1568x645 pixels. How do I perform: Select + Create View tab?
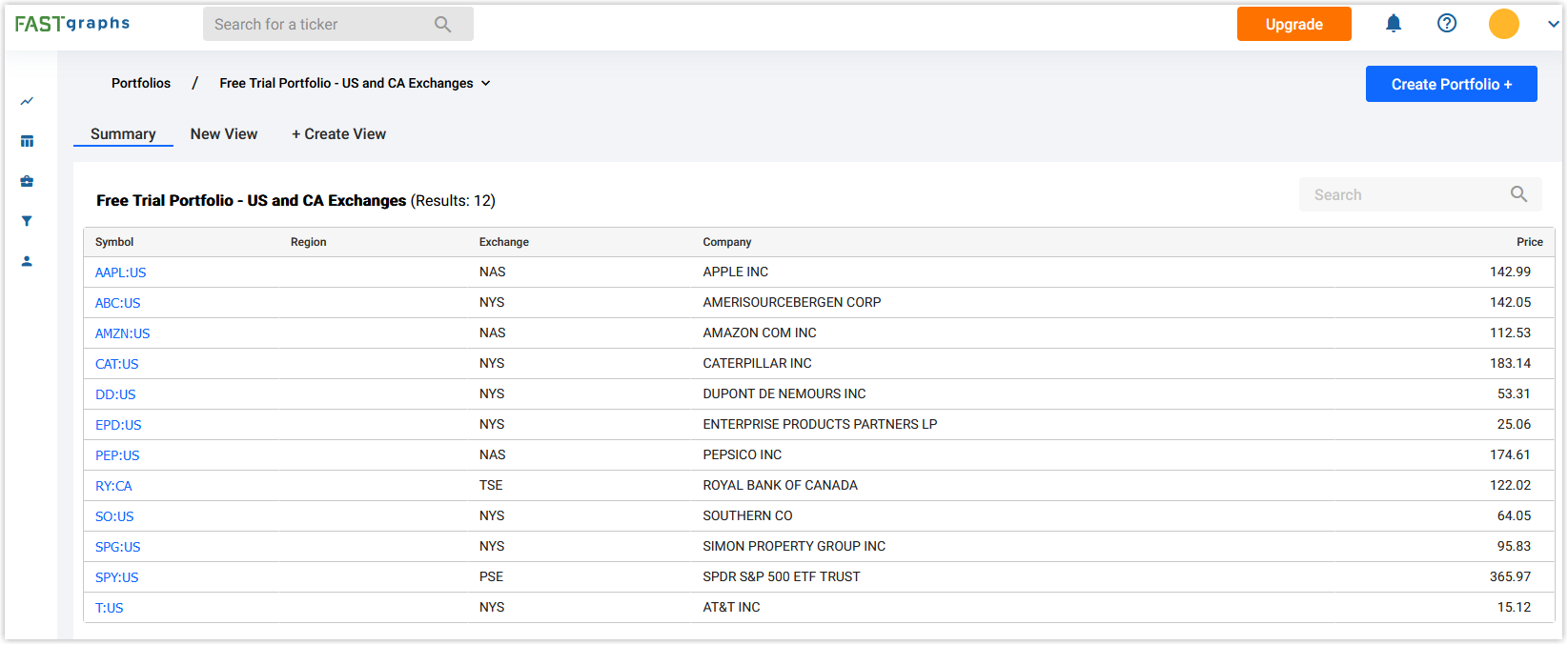pyautogui.click(x=339, y=134)
